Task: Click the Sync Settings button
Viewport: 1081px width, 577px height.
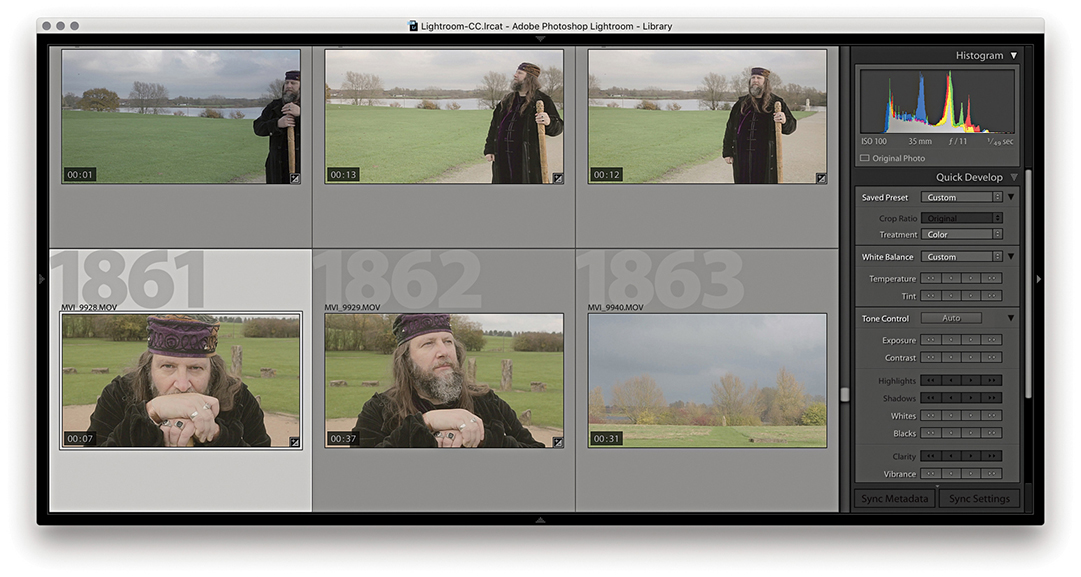Action: tap(979, 498)
